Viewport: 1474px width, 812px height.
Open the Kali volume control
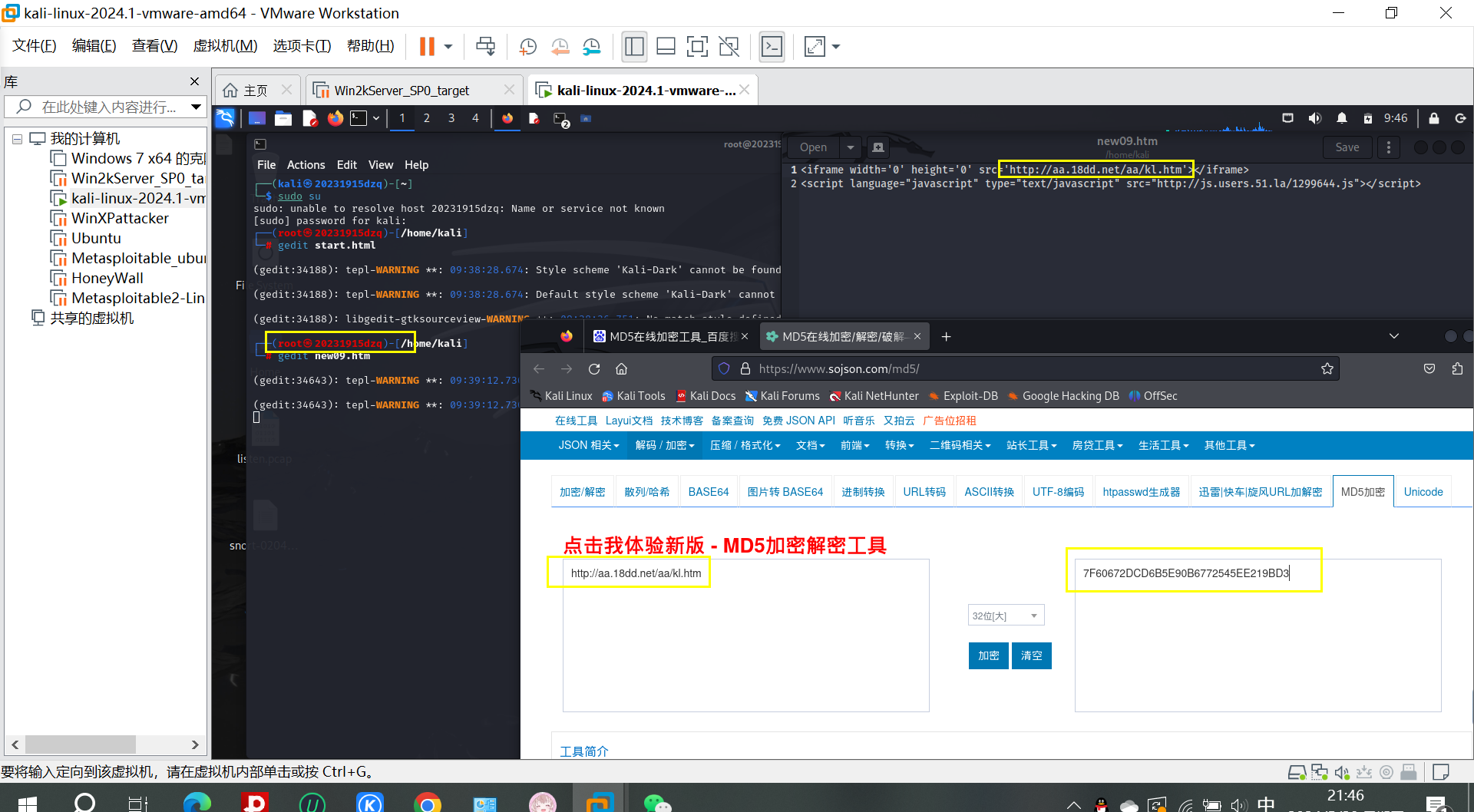point(1315,118)
